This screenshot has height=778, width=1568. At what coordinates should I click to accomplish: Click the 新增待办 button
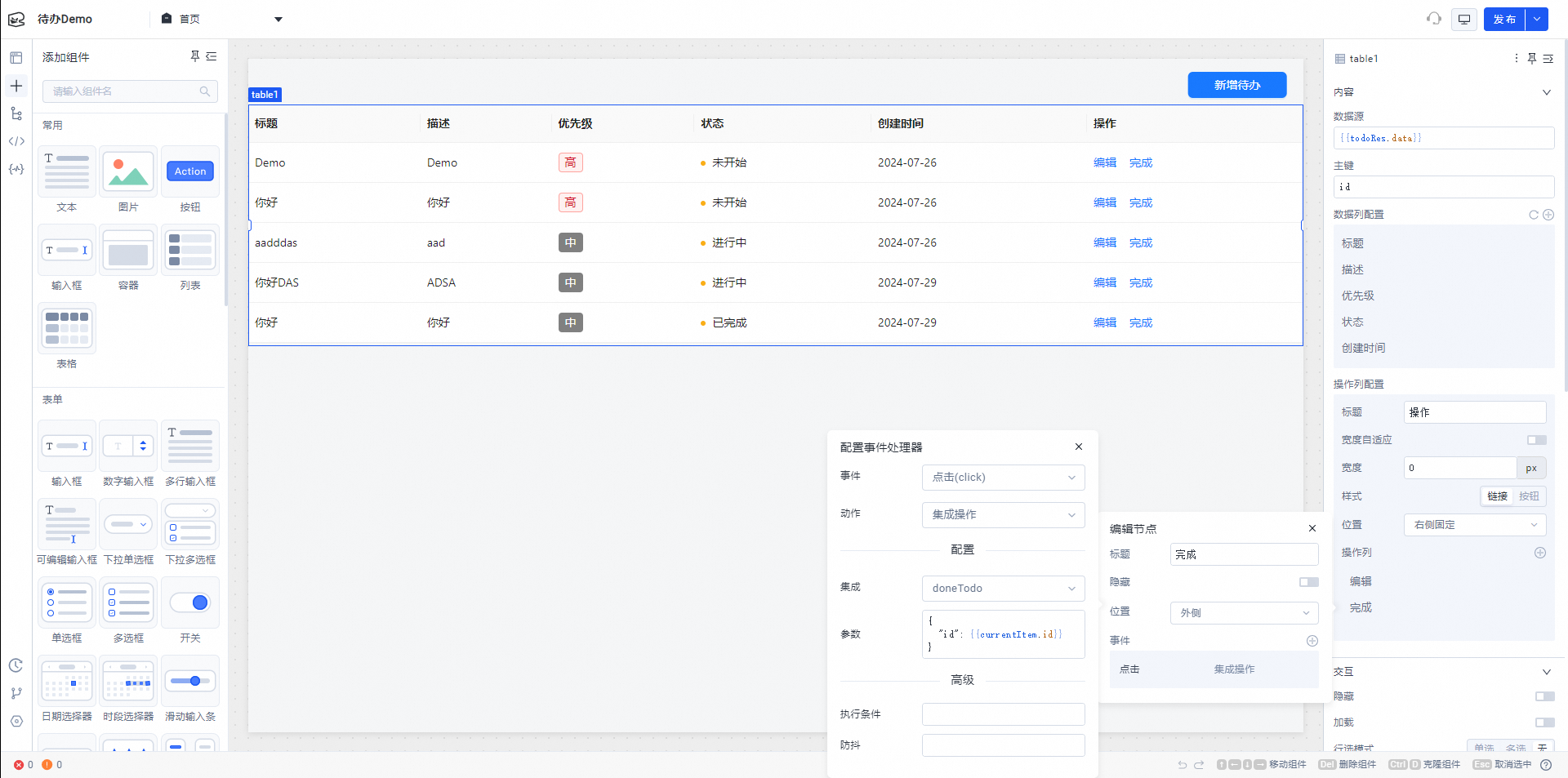[1236, 85]
